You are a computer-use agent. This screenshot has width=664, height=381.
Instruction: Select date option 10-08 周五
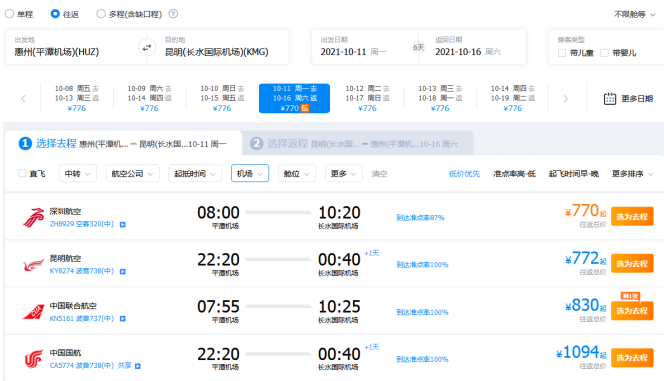(x=77, y=98)
